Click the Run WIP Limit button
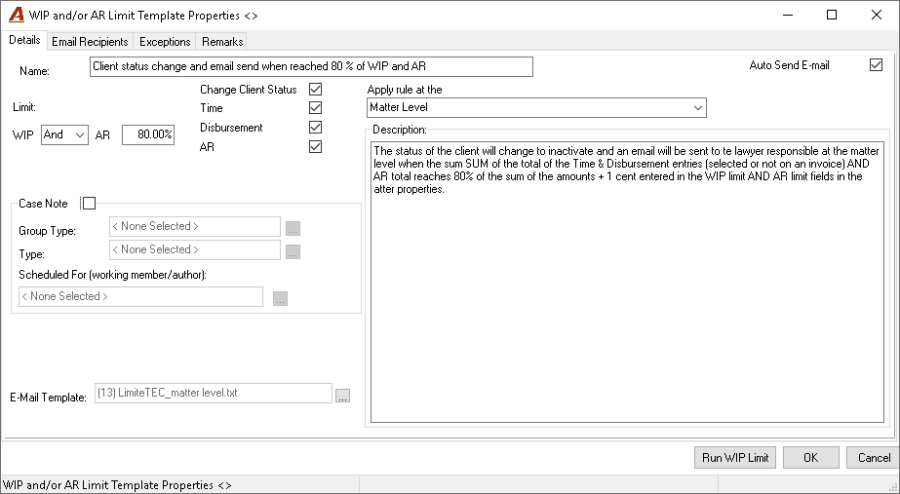 (735, 457)
